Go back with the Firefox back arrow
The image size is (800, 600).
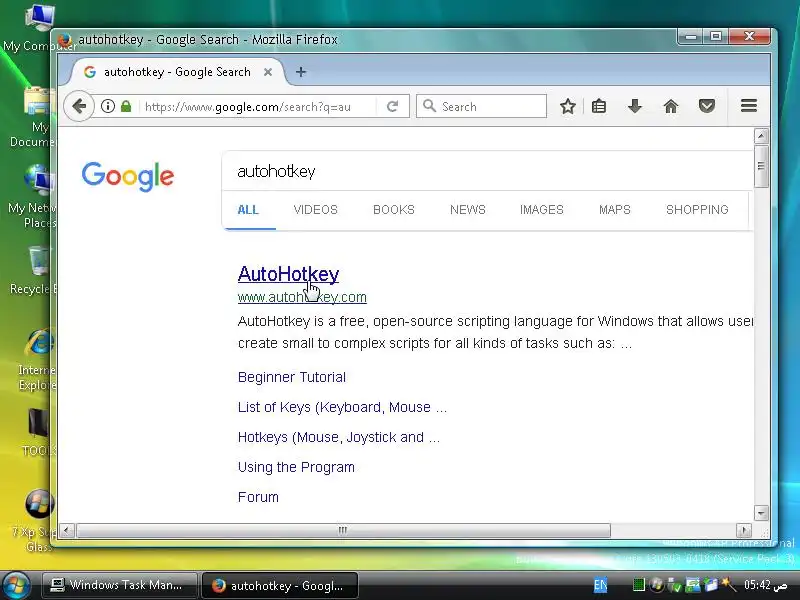[x=79, y=106]
